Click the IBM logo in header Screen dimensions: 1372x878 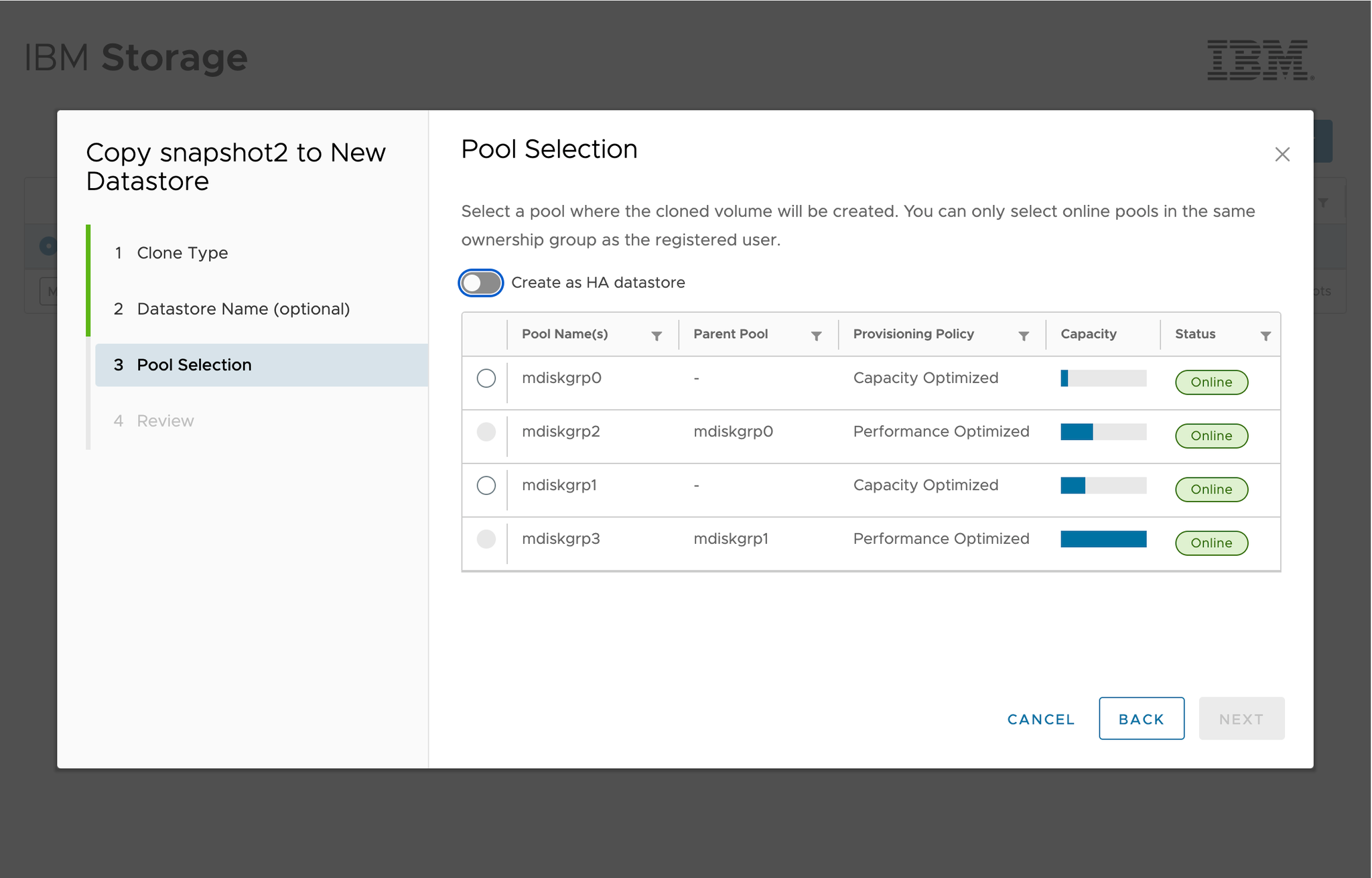[1261, 60]
